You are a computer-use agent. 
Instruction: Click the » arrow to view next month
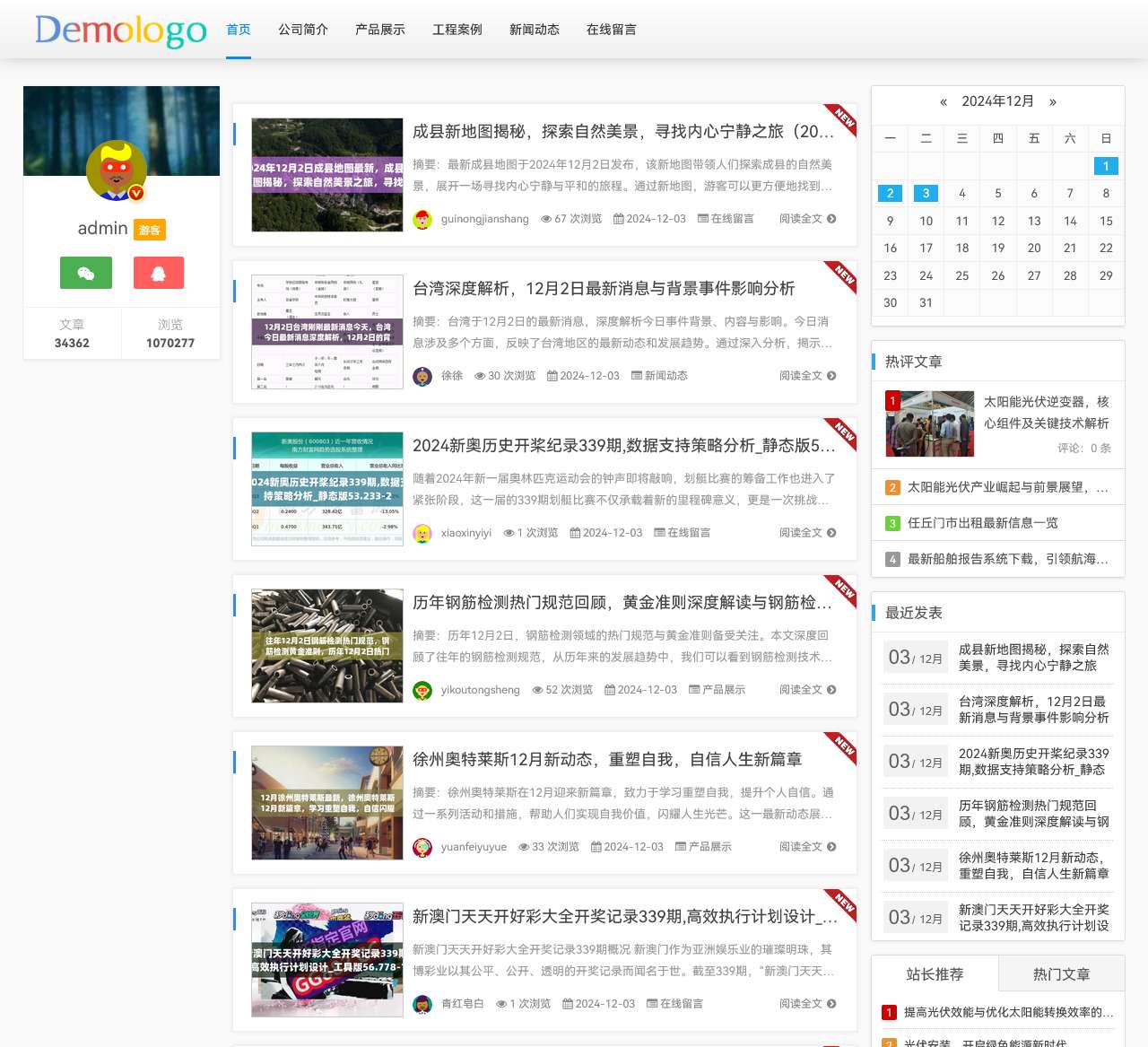pyautogui.click(x=1052, y=102)
